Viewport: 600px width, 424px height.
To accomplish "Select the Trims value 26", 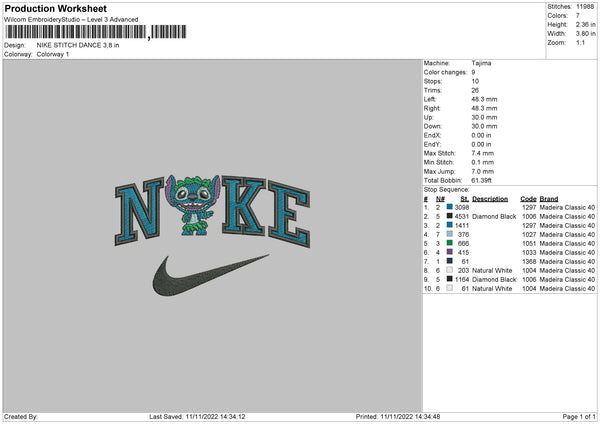I will [475, 90].
